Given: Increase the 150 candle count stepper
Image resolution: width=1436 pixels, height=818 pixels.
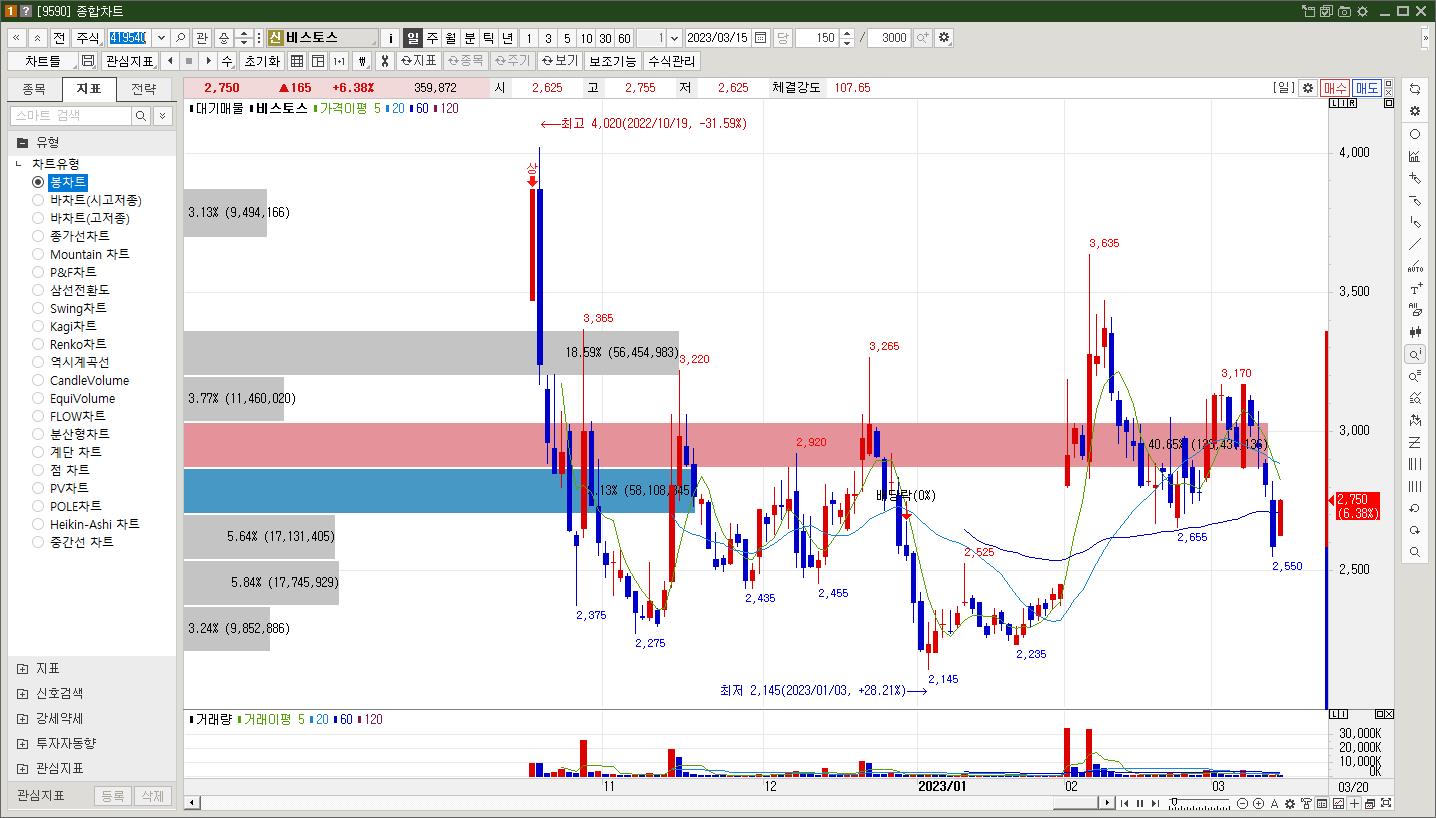Looking at the screenshot, I should point(847,34).
